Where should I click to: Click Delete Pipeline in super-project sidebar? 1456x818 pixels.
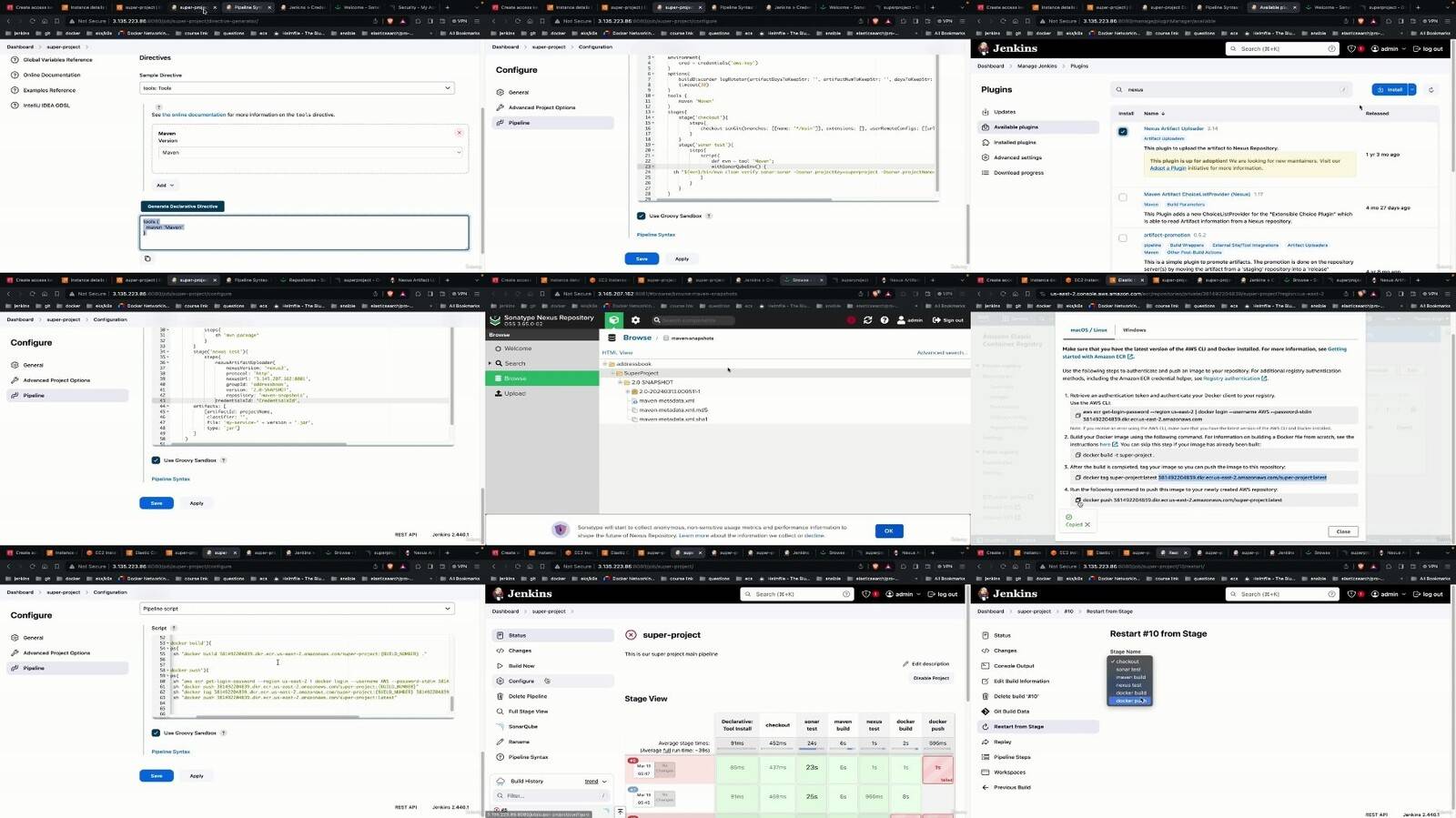[x=528, y=696]
